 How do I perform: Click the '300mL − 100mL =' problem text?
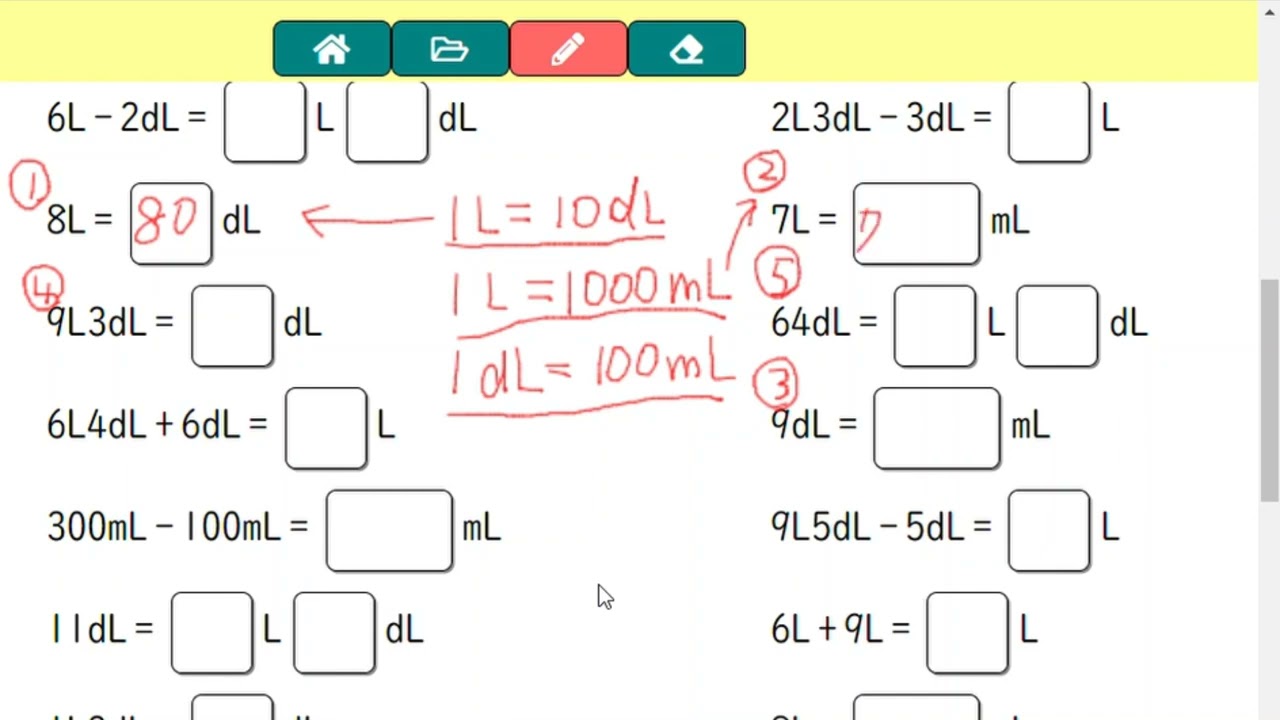pyautogui.click(x=178, y=528)
